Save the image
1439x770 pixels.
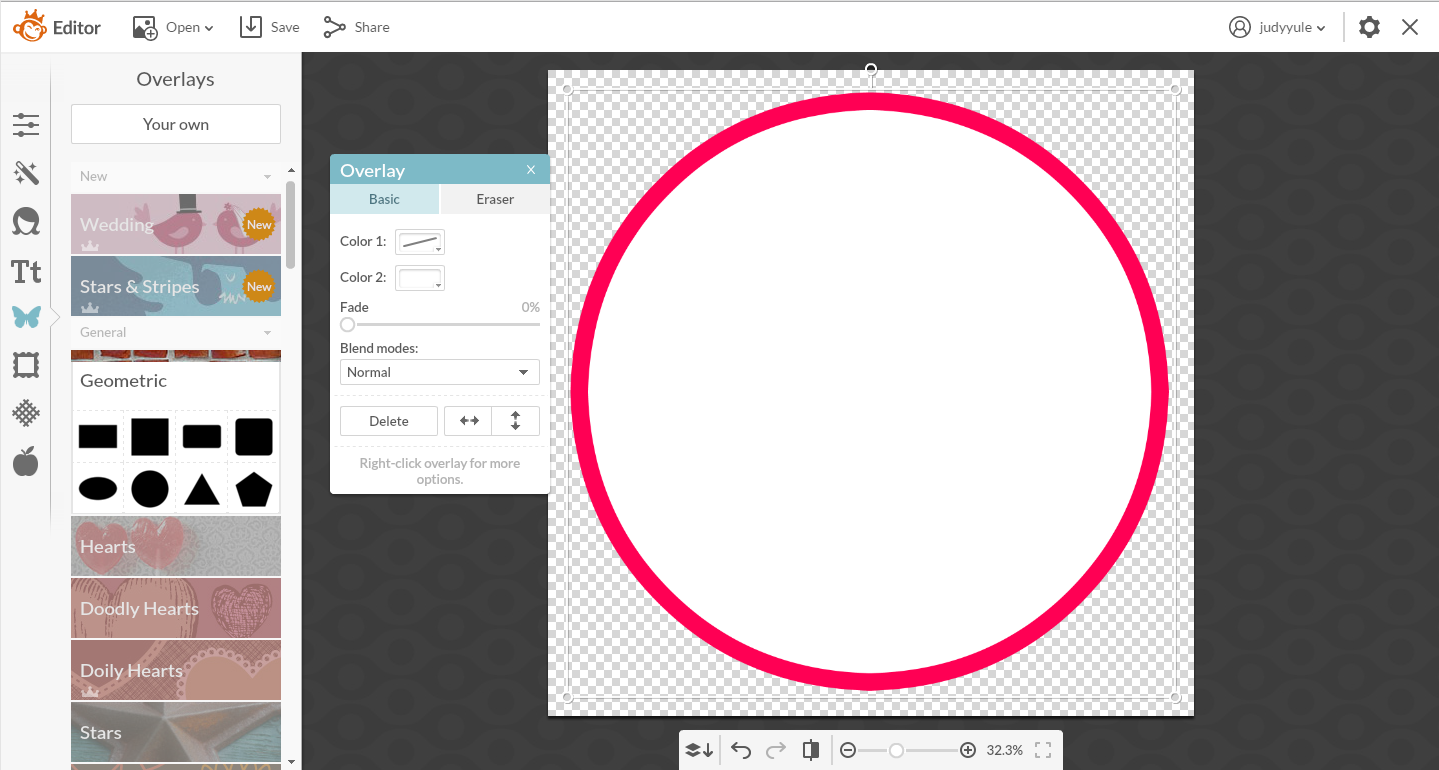(x=270, y=27)
